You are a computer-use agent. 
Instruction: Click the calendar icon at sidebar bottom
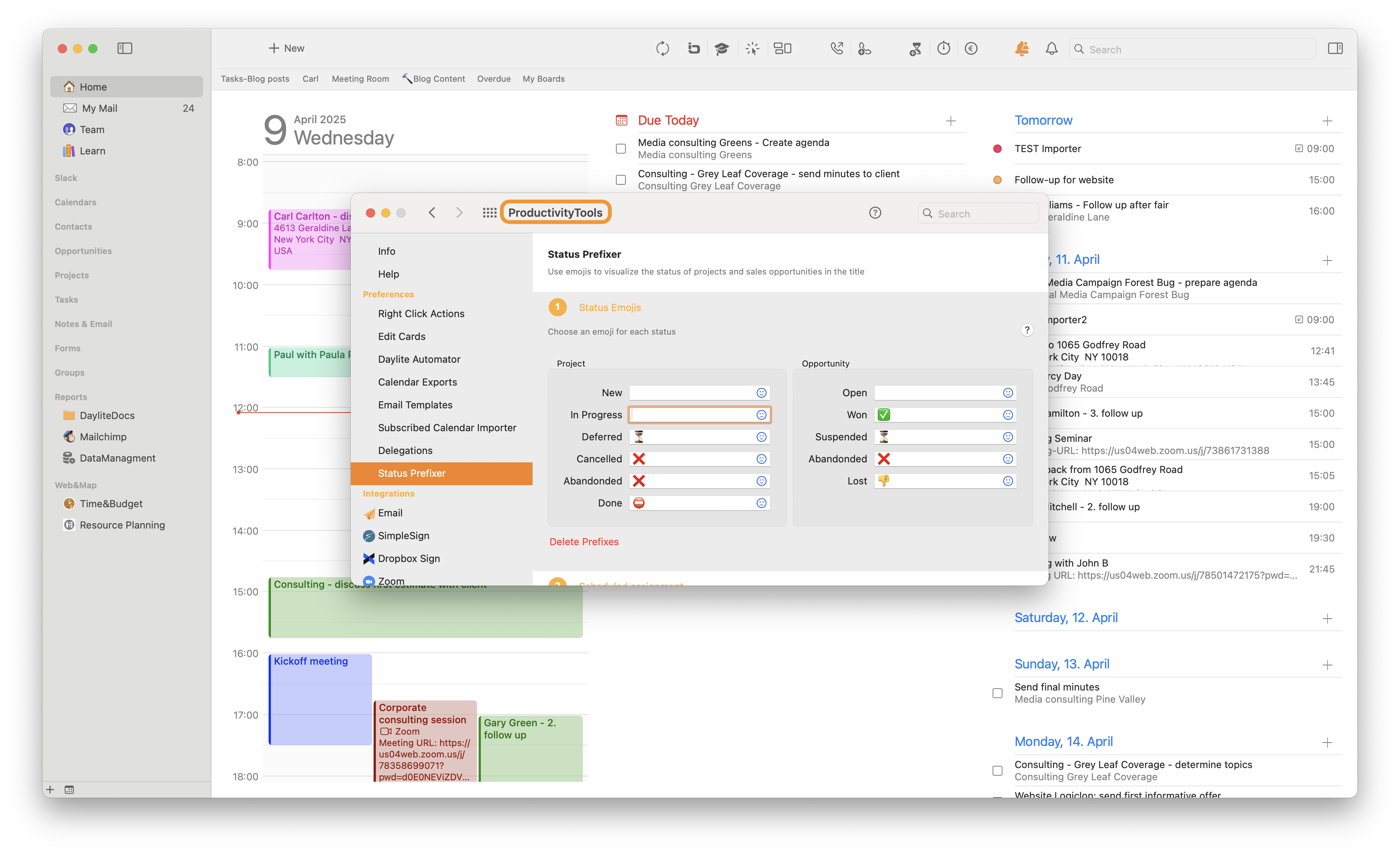click(x=69, y=790)
